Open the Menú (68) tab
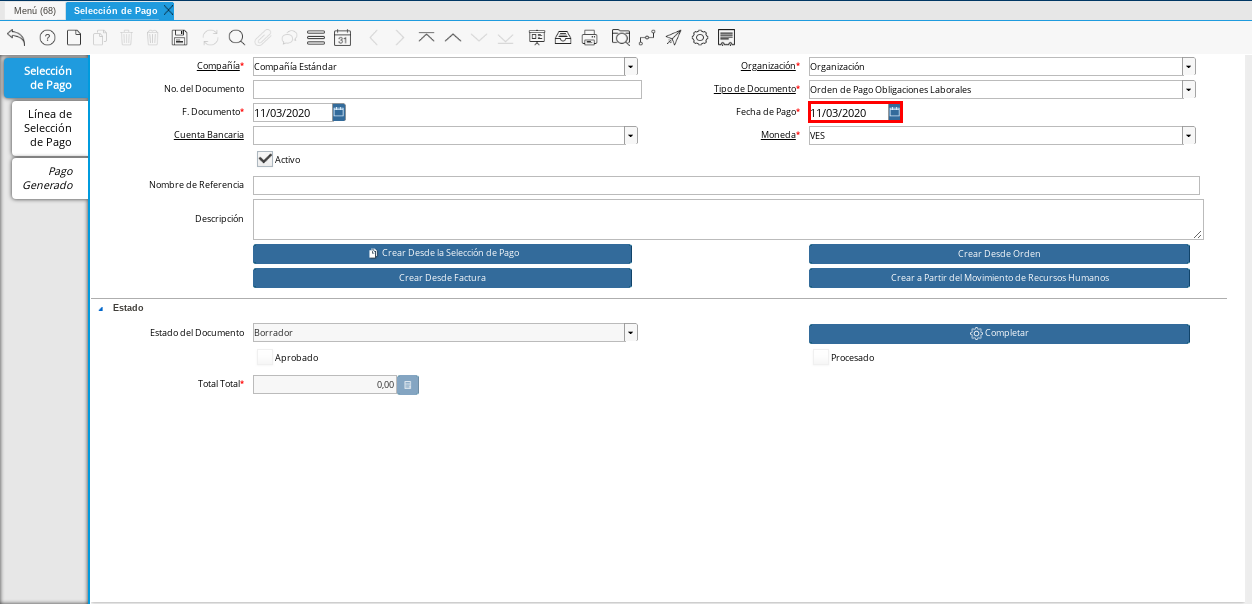The height and width of the screenshot is (605, 1252). click(34, 10)
